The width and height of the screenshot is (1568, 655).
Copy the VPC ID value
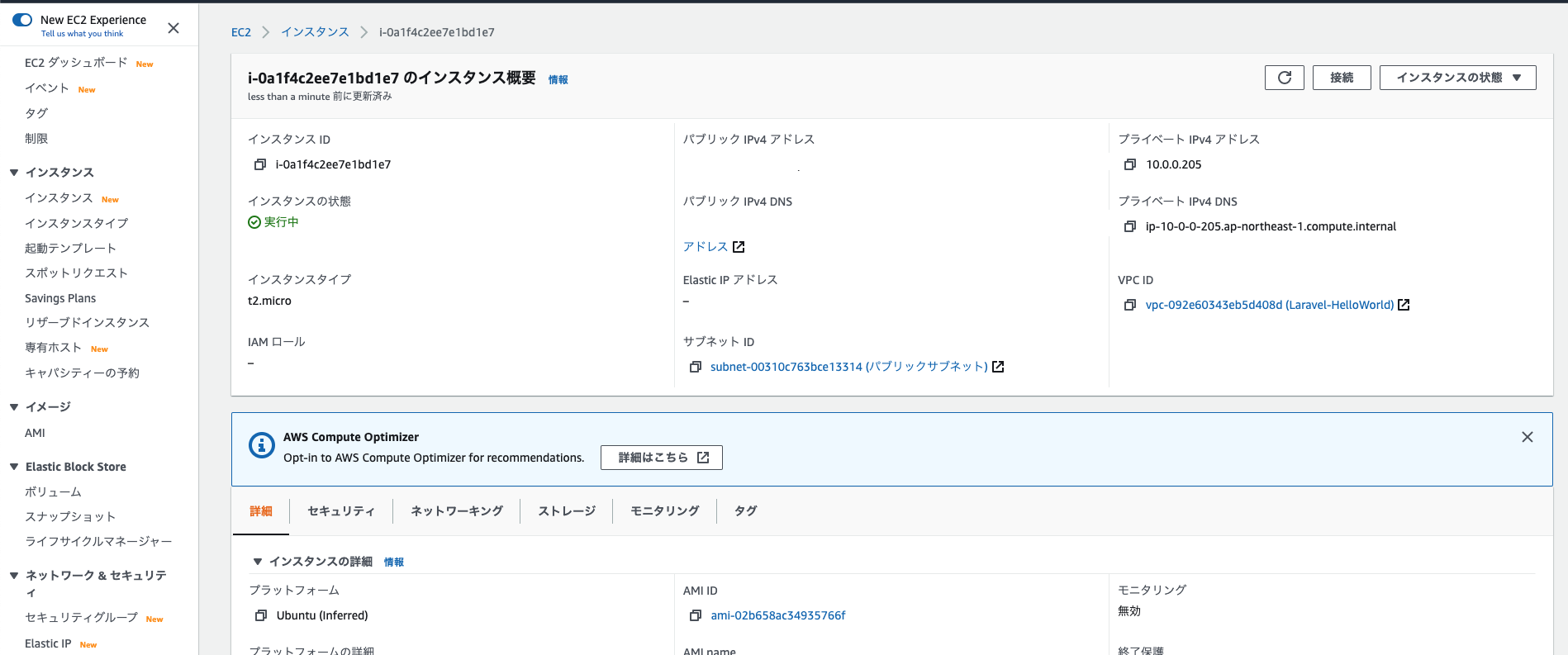pyautogui.click(x=1130, y=305)
